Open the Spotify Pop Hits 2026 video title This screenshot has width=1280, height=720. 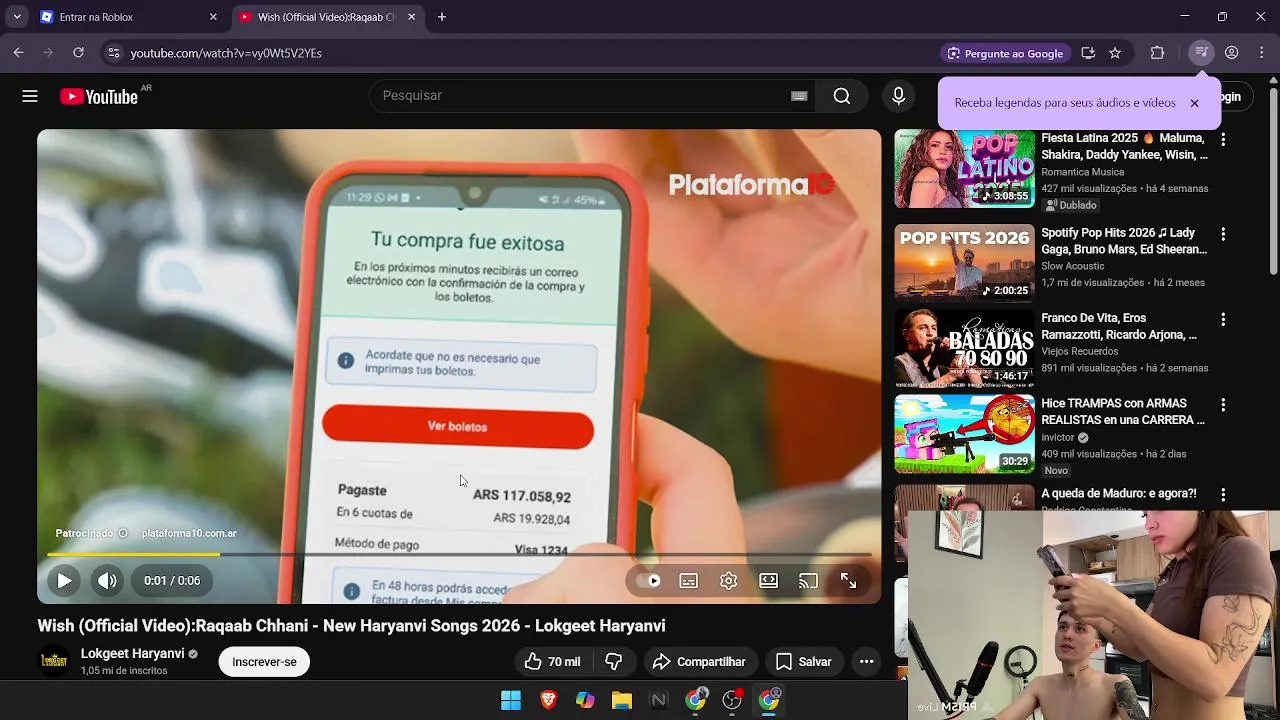1124,241
